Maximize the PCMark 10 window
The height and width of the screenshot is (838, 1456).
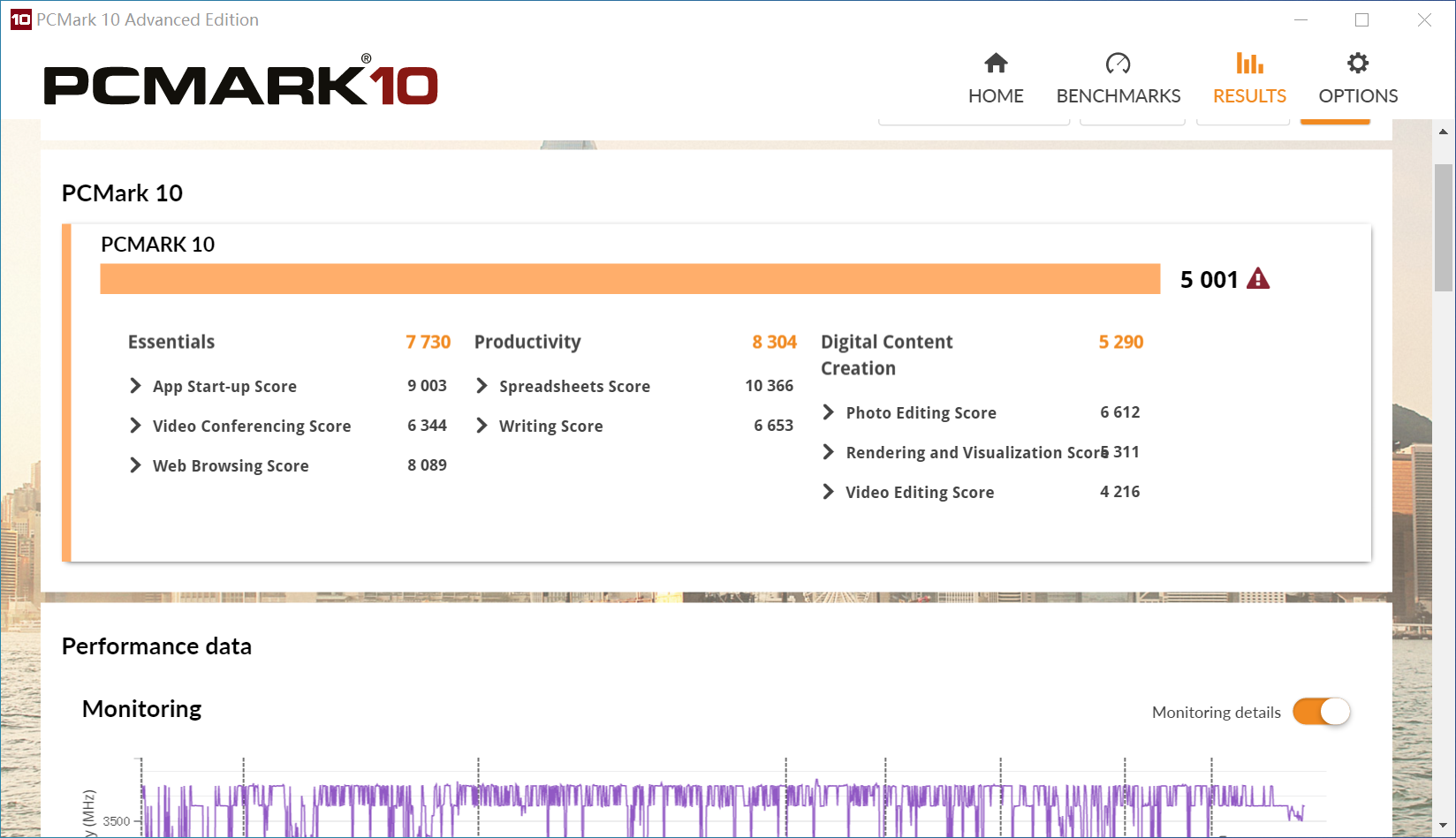click(x=1361, y=19)
